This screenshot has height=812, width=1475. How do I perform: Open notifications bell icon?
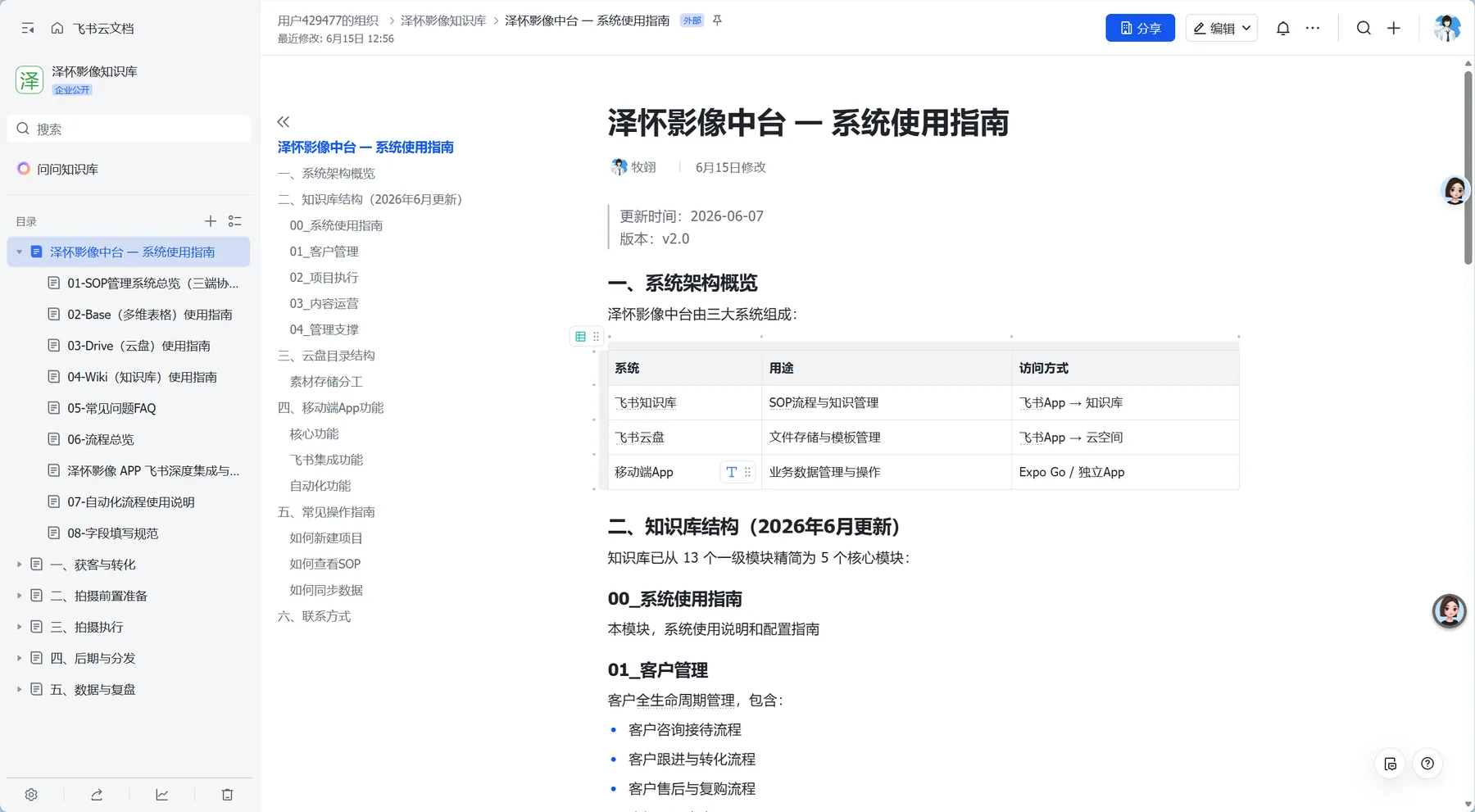click(1283, 28)
